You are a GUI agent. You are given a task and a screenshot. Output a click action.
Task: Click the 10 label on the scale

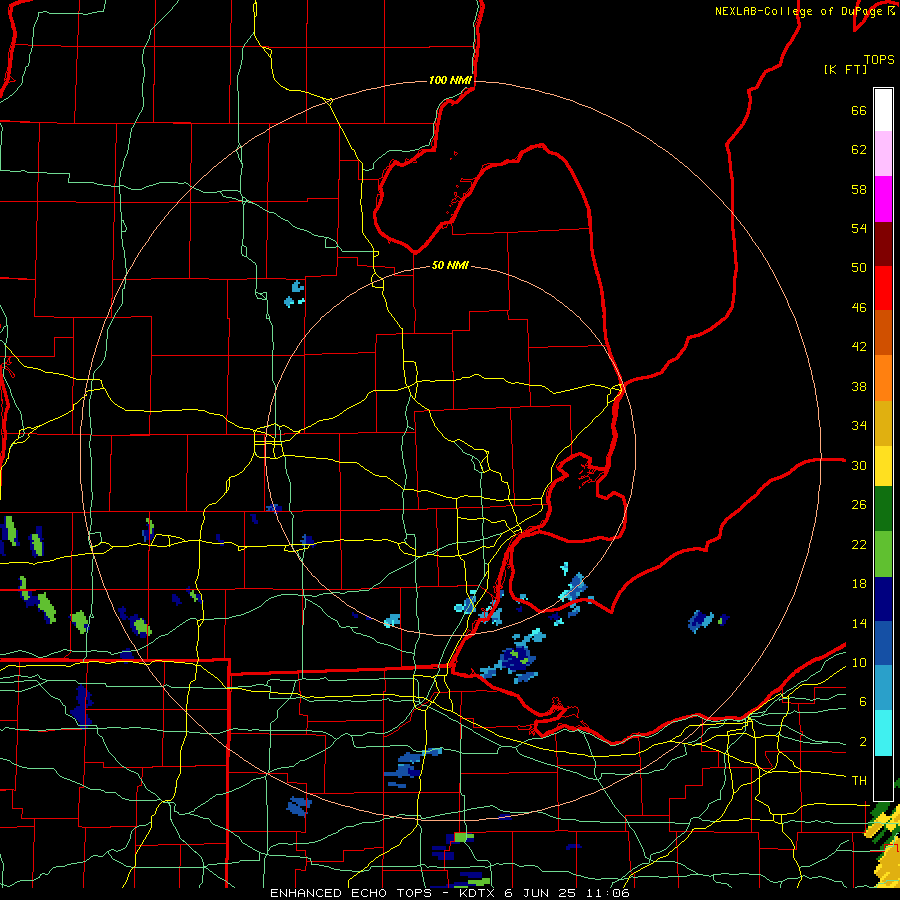(859, 662)
